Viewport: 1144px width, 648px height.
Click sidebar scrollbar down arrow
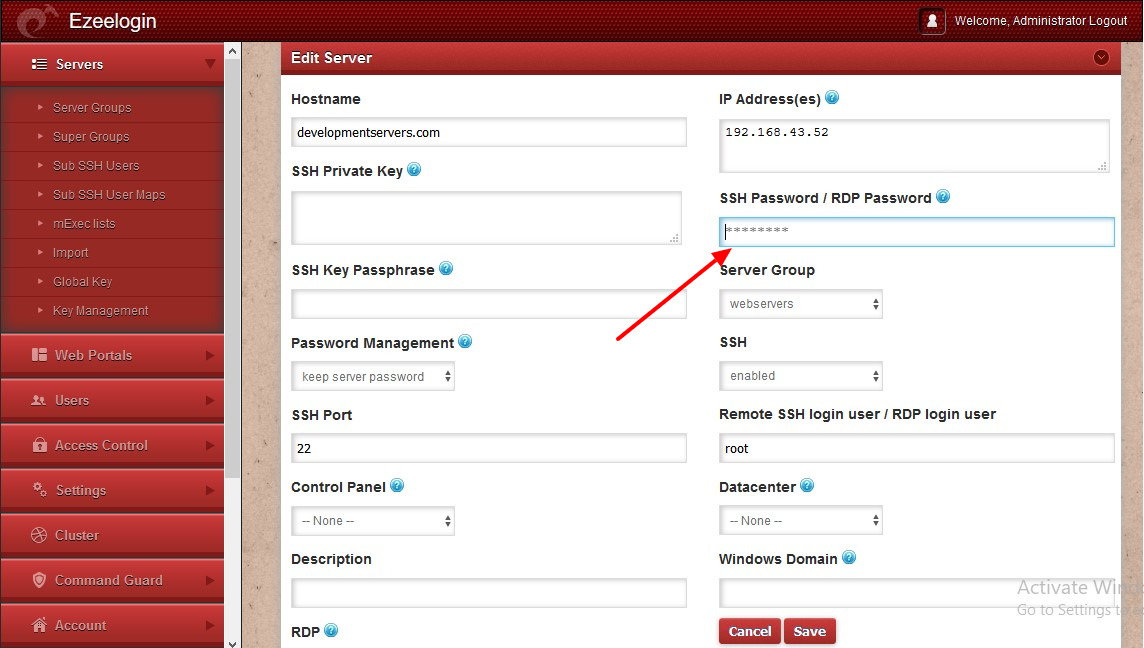tap(232, 643)
